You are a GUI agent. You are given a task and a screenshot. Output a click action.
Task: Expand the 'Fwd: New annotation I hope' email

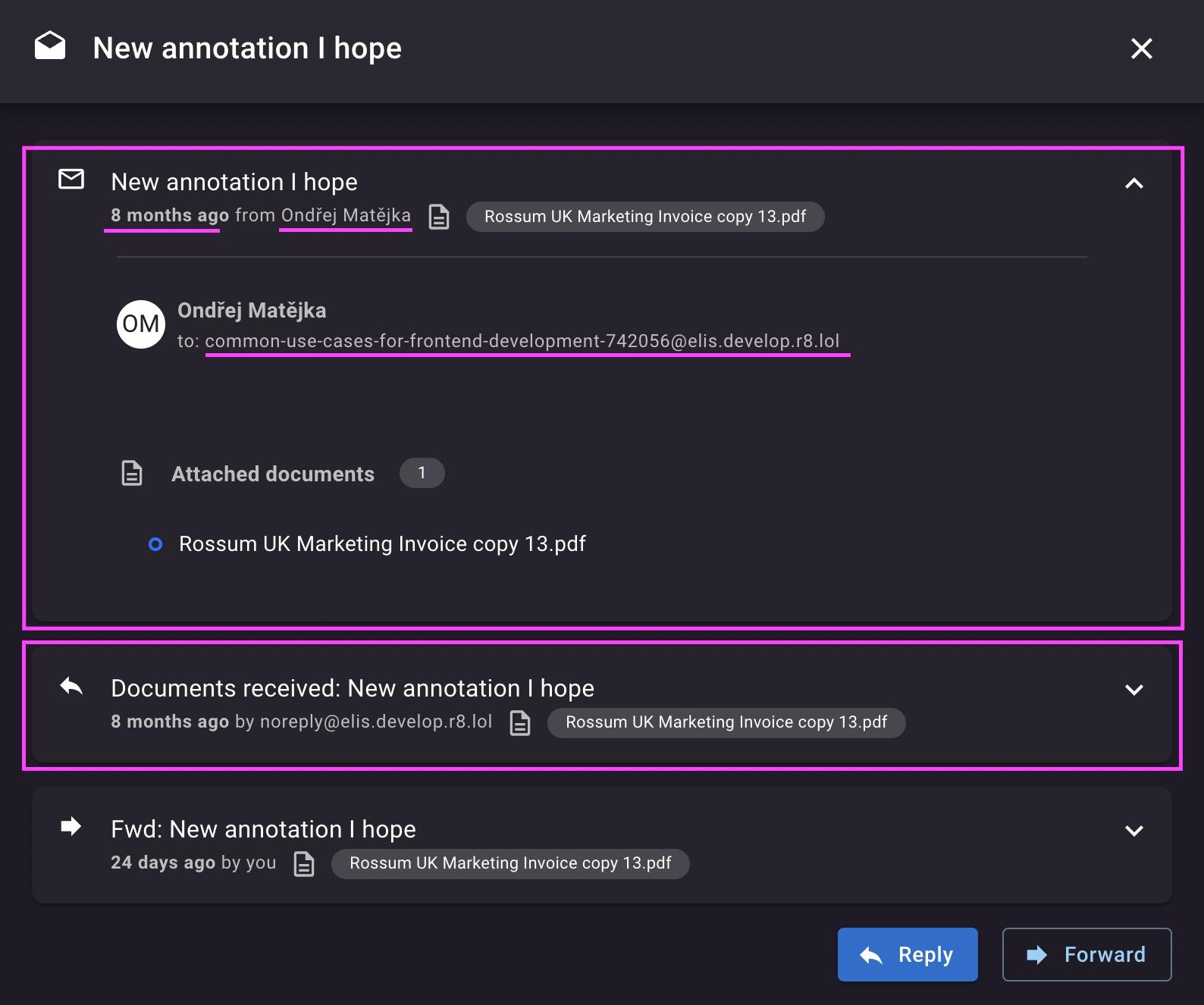click(x=1133, y=831)
